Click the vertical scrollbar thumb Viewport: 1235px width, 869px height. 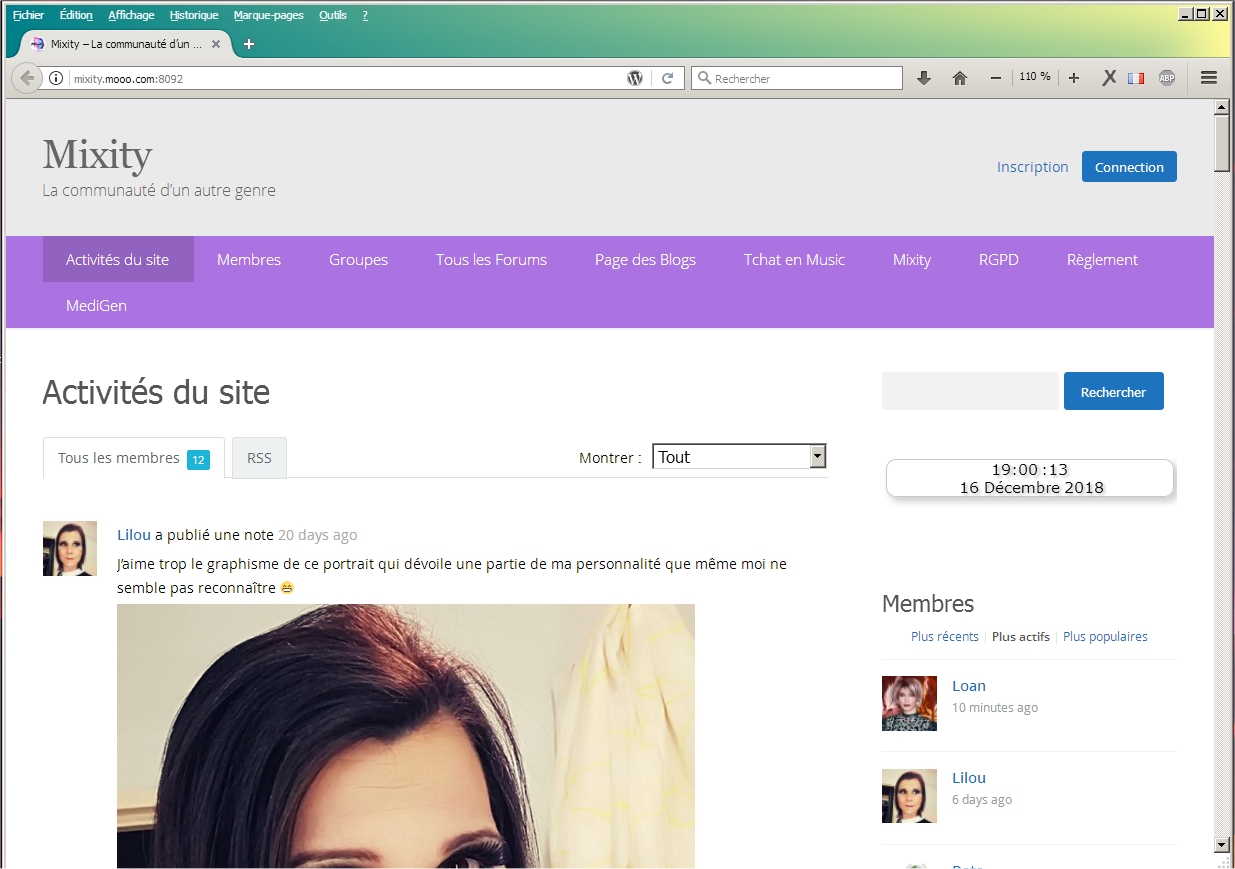click(1221, 143)
